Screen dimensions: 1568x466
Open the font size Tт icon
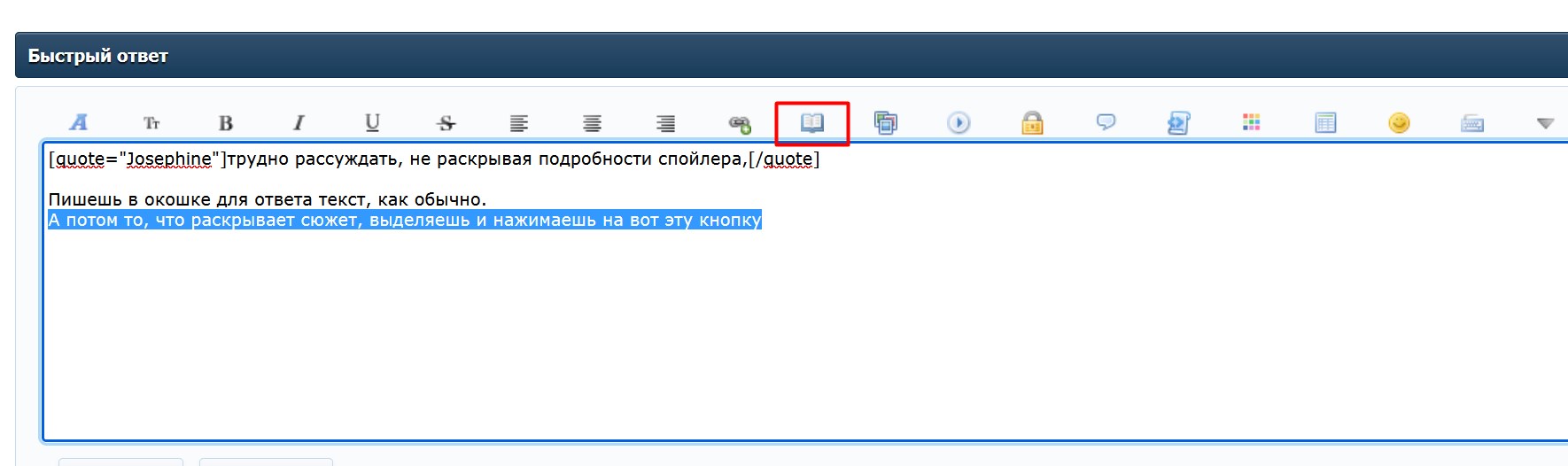[152, 123]
